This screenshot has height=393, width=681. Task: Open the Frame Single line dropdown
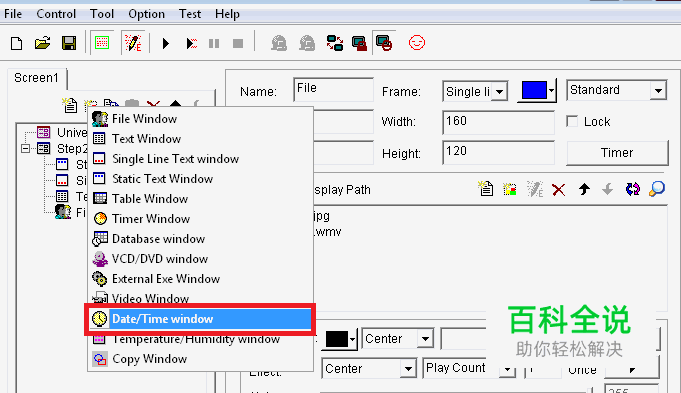pyautogui.click(x=499, y=92)
